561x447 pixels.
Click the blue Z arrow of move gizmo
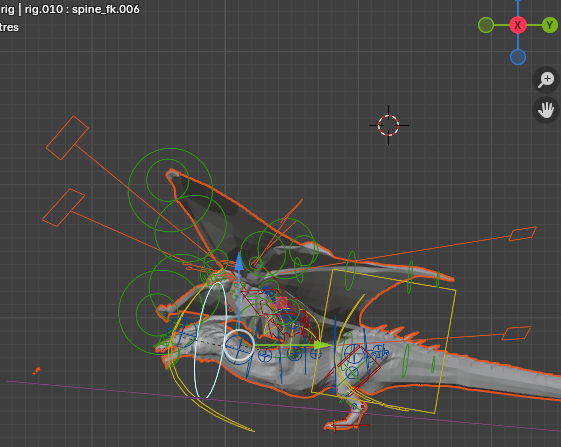tap(239, 261)
